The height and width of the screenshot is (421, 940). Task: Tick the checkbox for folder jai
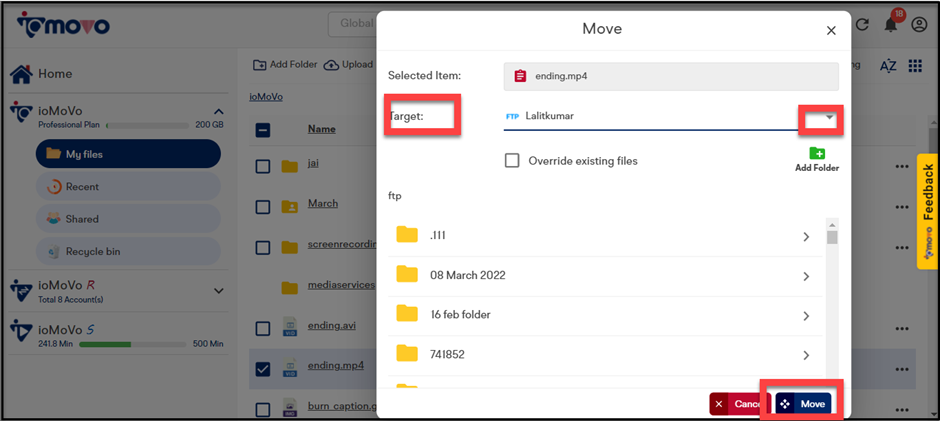pyautogui.click(x=263, y=166)
